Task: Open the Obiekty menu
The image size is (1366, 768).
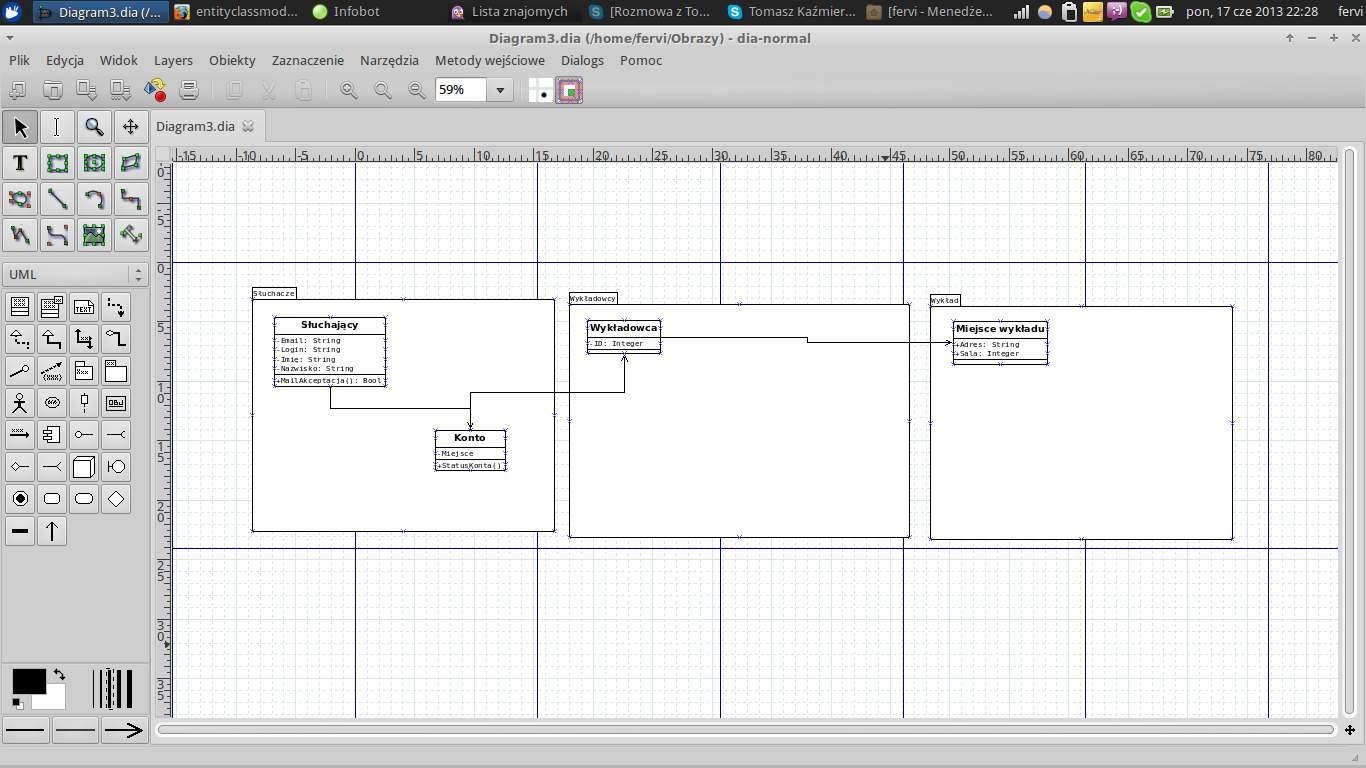Action: (232, 60)
